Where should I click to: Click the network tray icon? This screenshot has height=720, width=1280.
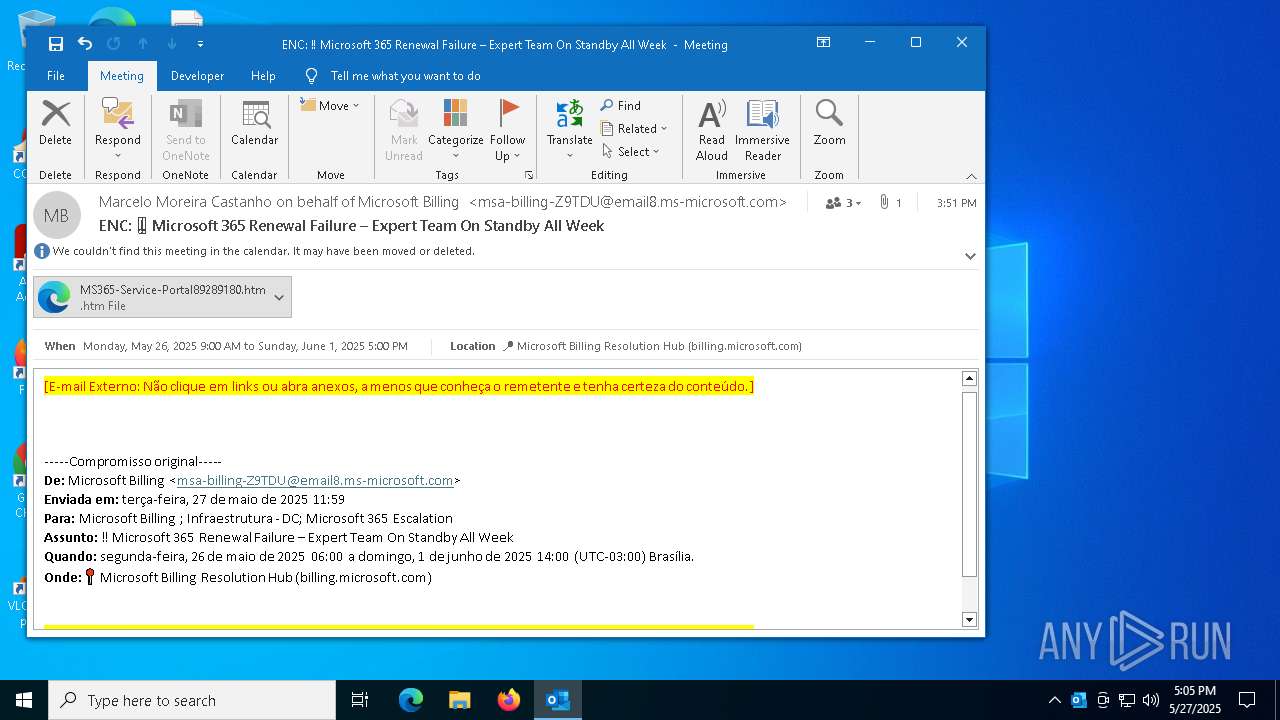click(1127, 700)
